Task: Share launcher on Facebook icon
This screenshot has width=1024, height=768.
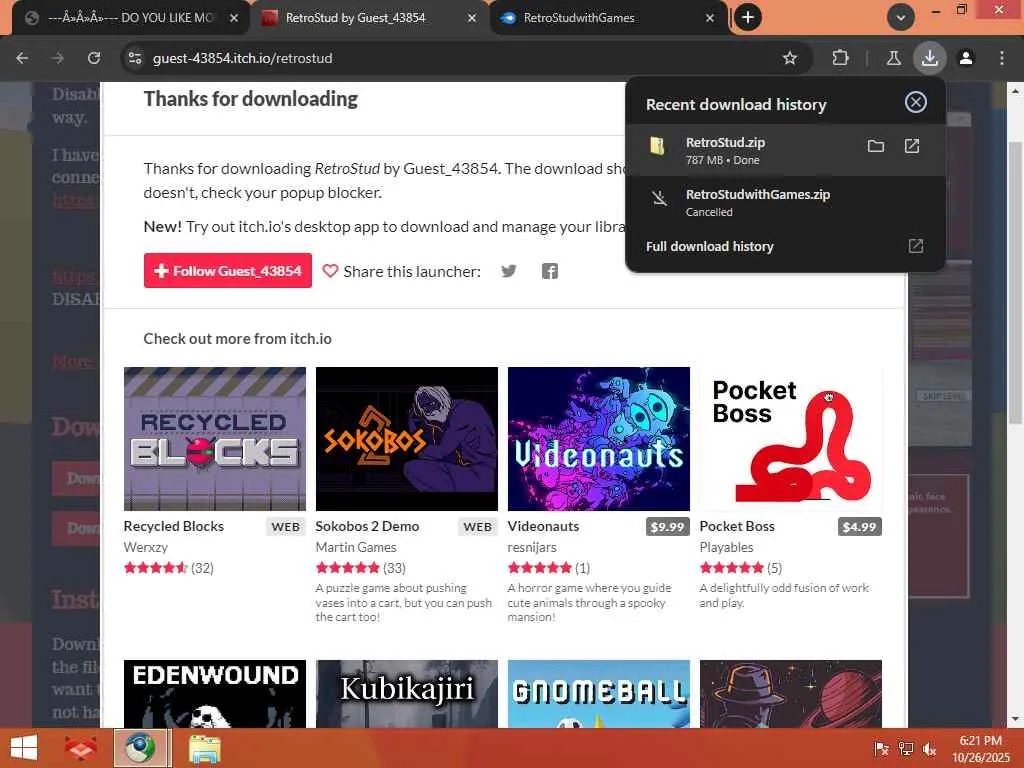Action: tap(550, 271)
